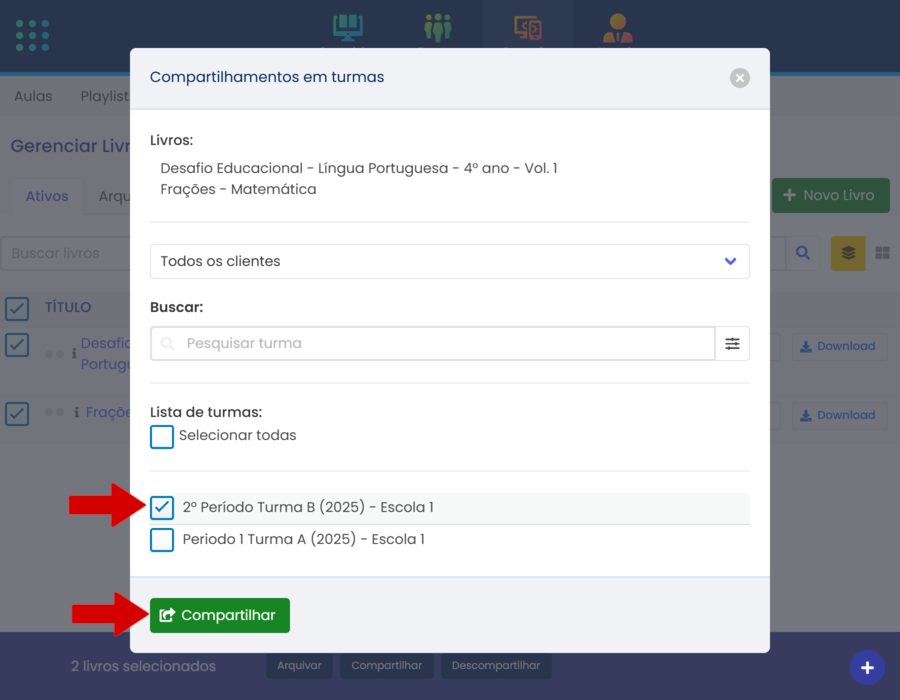Tick the Selecionar todas checkbox
900x700 pixels.
(x=162, y=436)
